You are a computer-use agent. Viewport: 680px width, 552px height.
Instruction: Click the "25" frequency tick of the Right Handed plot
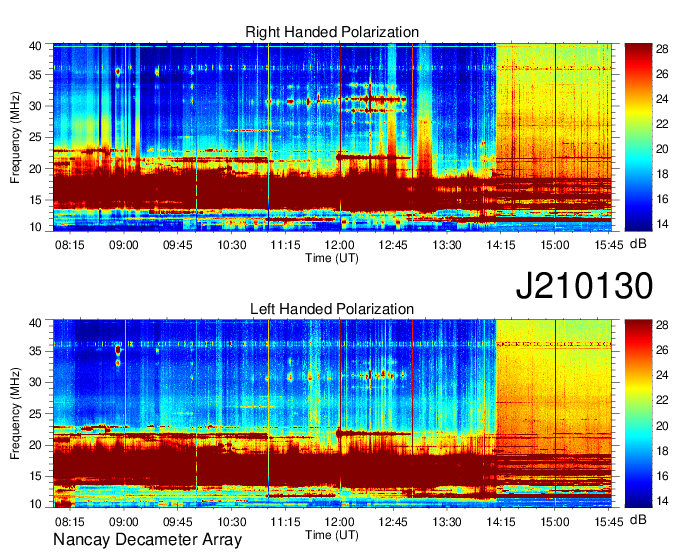[36, 137]
